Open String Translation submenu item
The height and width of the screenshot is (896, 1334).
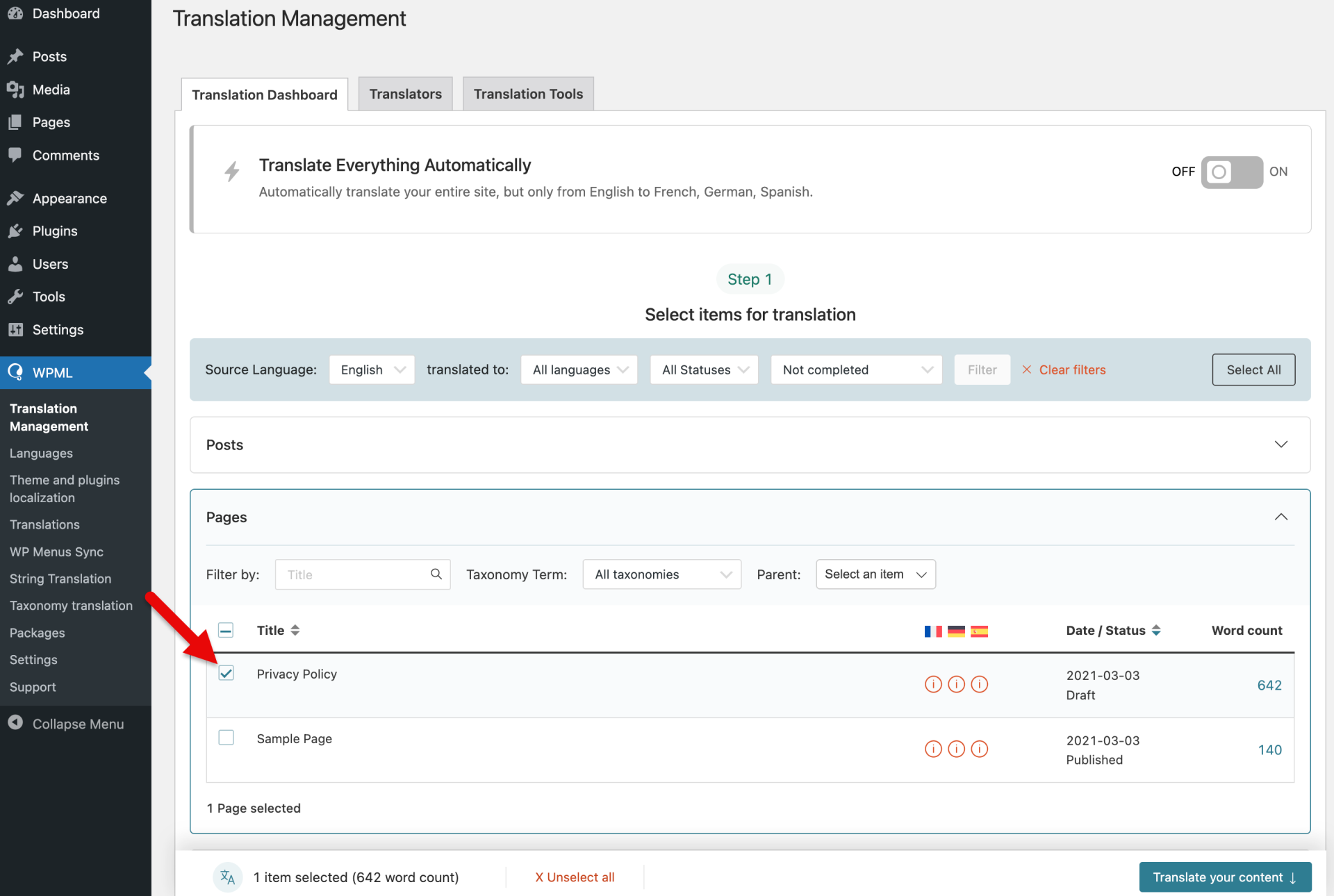click(x=60, y=579)
